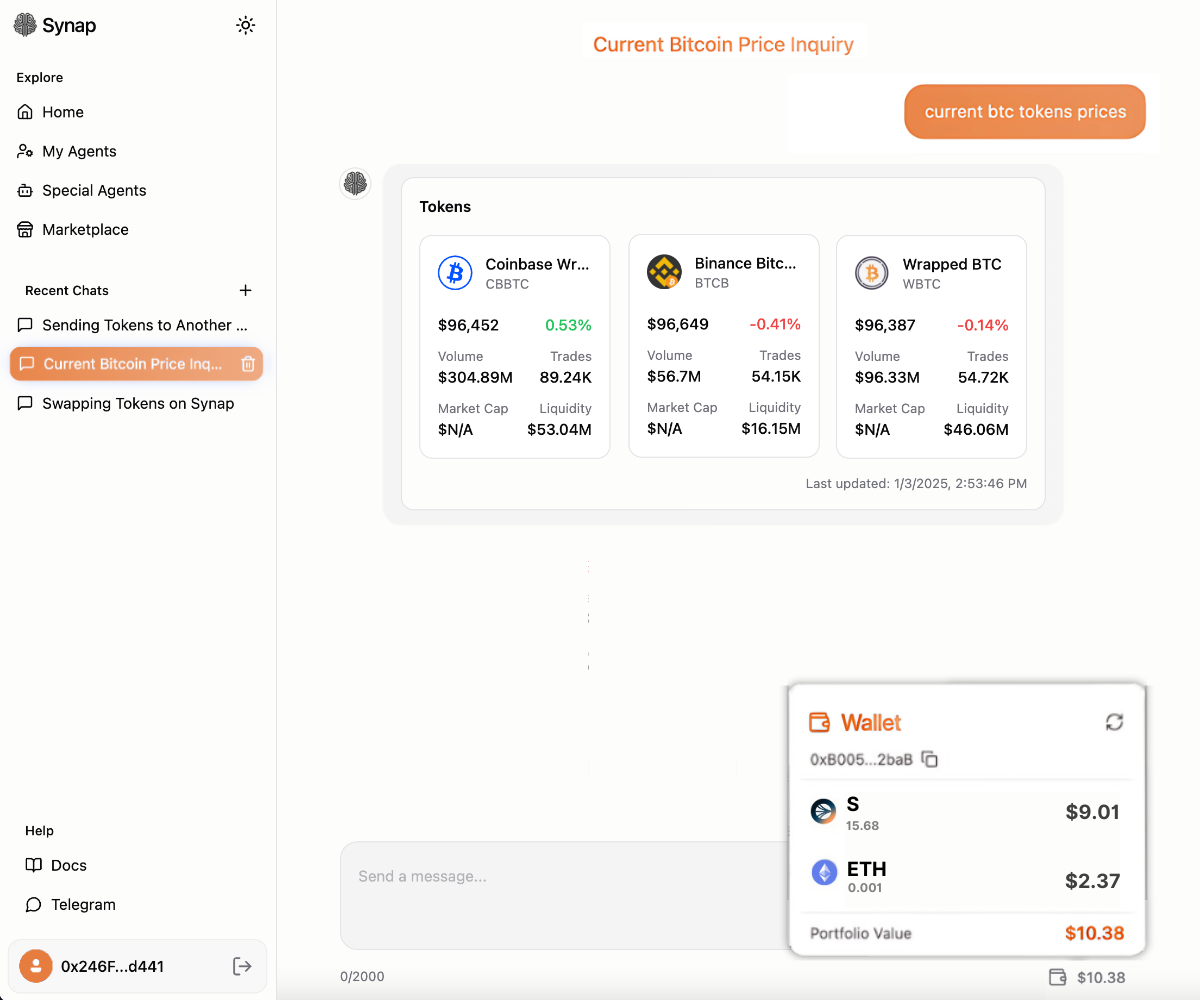Click account address 0x246F...d441
The image size is (1200, 1000).
[x=112, y=966]
